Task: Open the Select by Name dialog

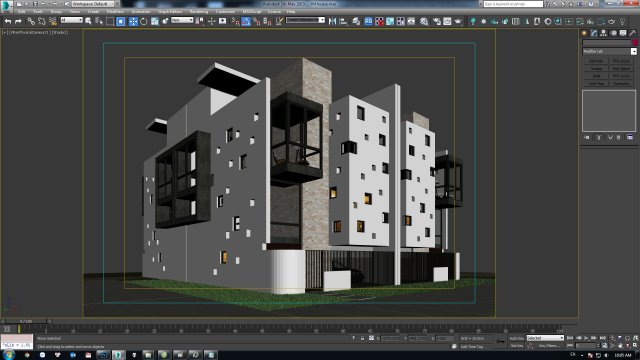Action: (x=99, y=21)
